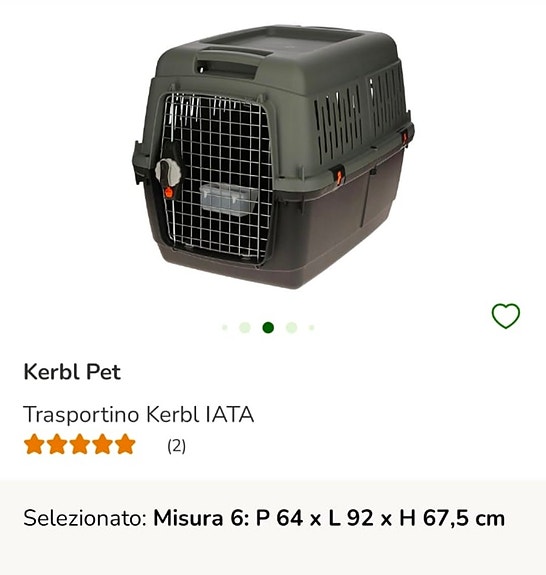This screenshot has height=575, width=546.
Task: Tap the carrier's top handle in photo
Action: pyautogui.click(x=229, y=61)
